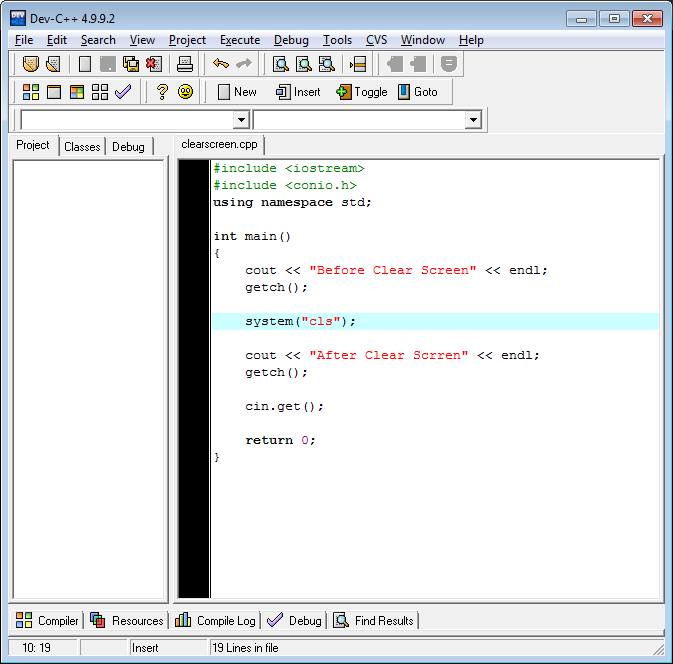Open the Execute menu
Screen dimensions: 673x664
(x=240, y=40)
